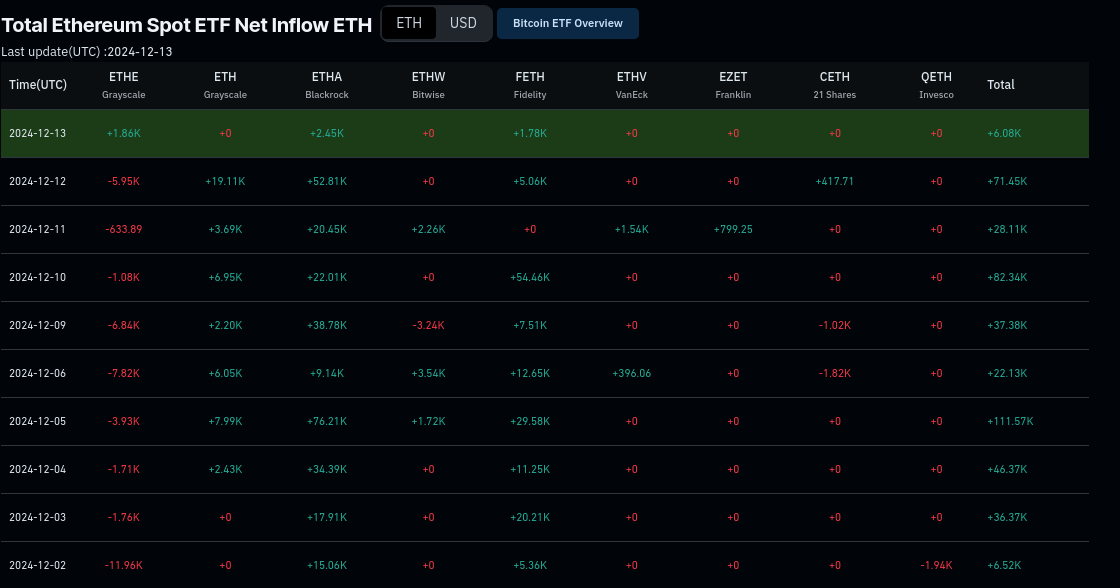The width and height of the screenshot is (1120, 588).
Task: Click the EZET Franklin column header
Action: point(733,85)
